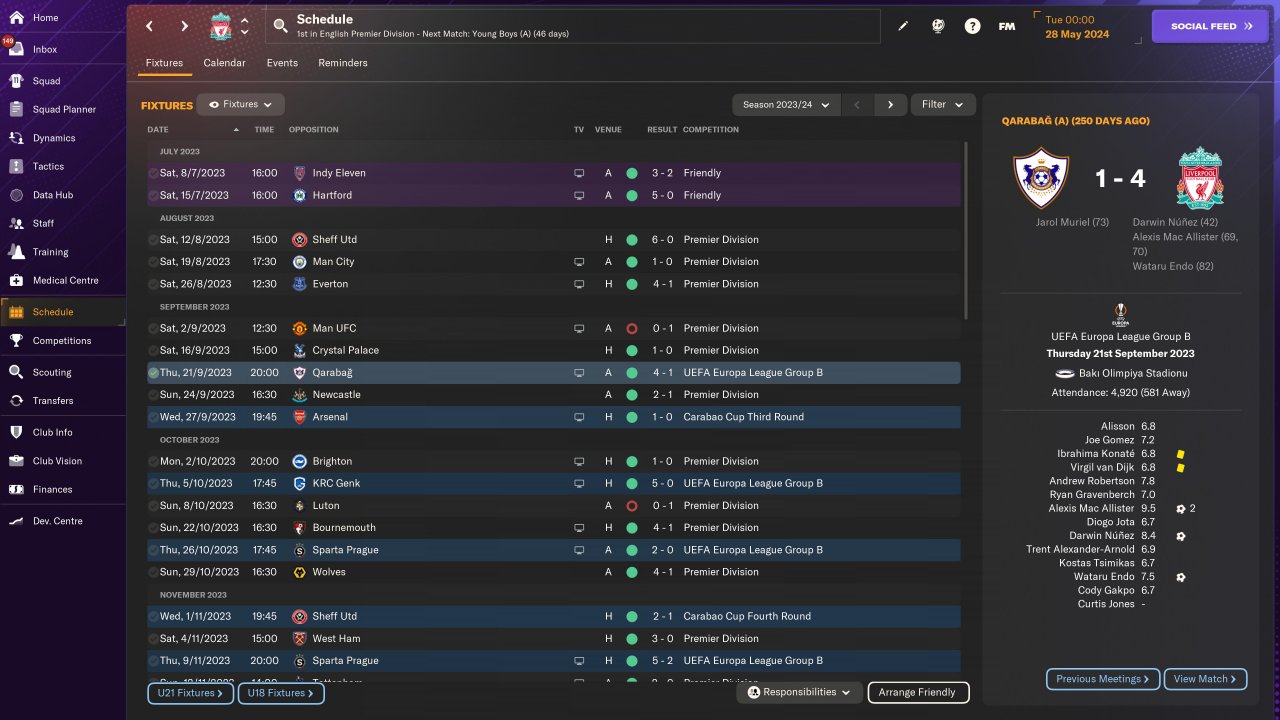Screen dimensions: 1280x720
Task: Click the fixtures list vertical scrollbar
Action: pyautogui.click(x=965, y=230)
